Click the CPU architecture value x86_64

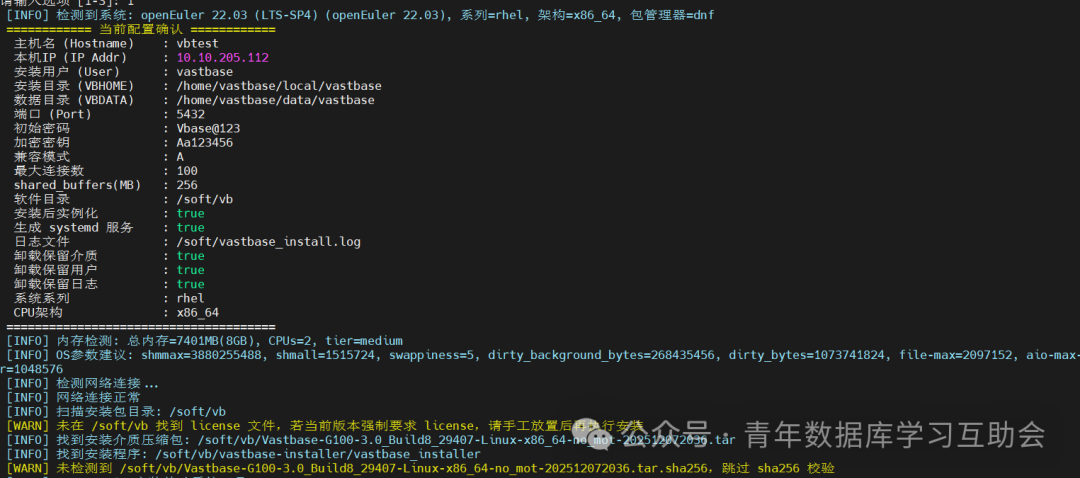coord(198,313)
